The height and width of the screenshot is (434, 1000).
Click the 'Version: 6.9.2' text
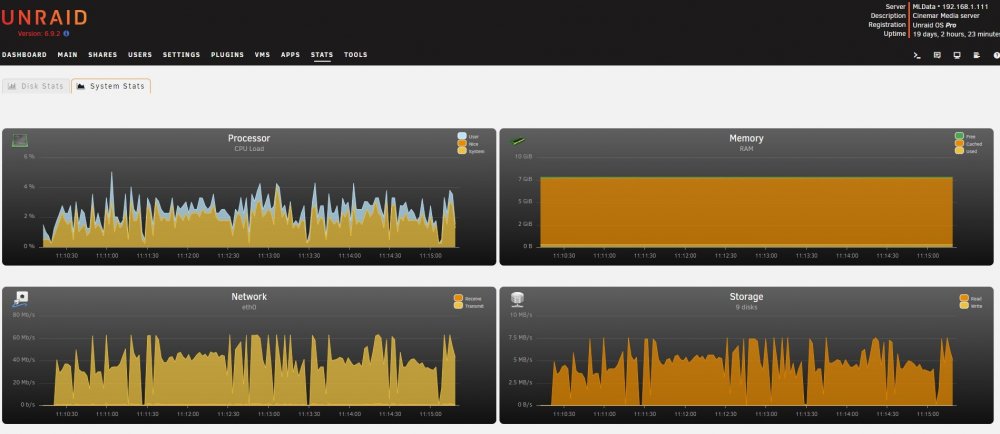click(x=39, y=33)
